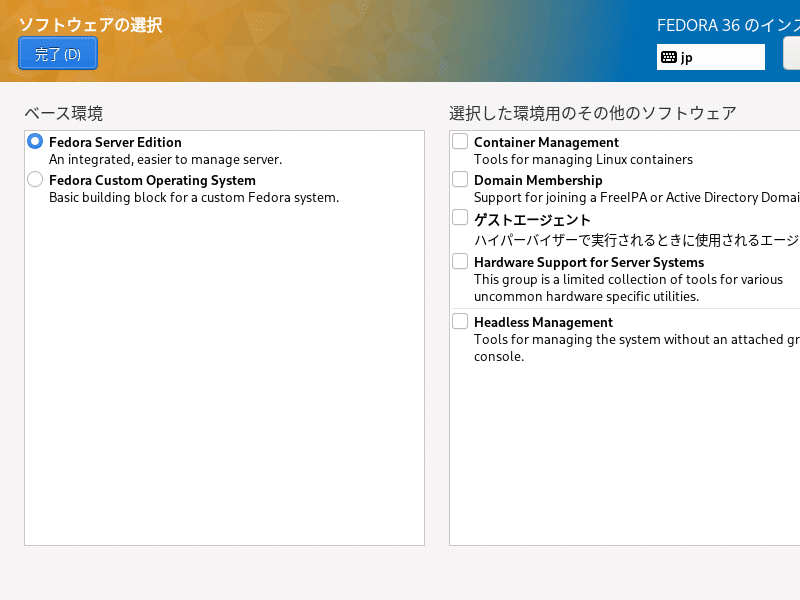
Task: Click the 選択した環境用のその他のソフトウェア heading
Action: click(593, 113)
